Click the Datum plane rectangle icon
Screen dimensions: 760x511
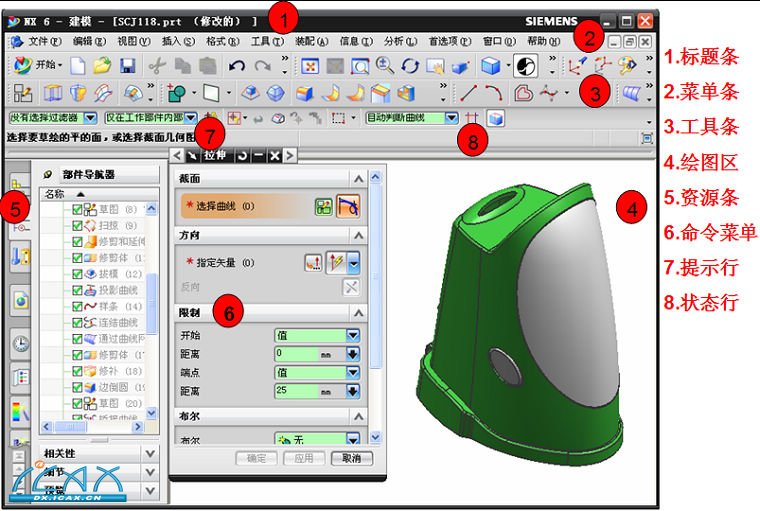point(211,93)
